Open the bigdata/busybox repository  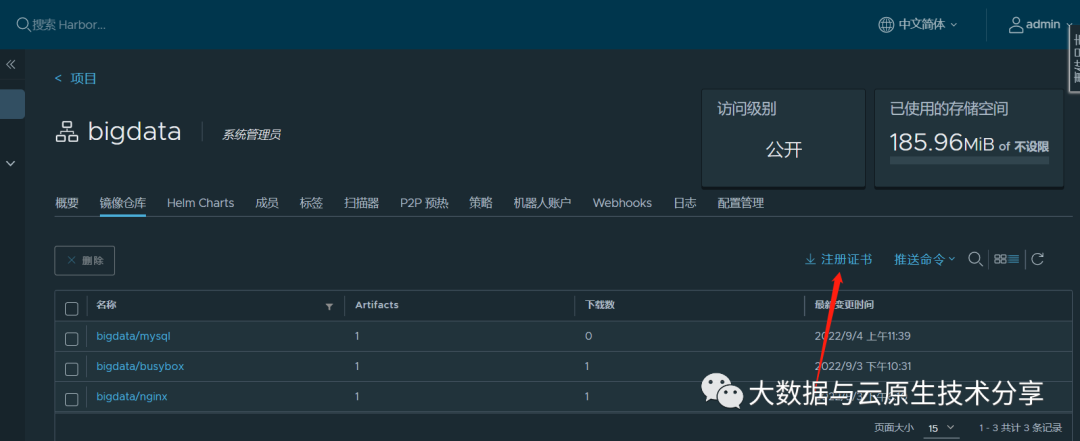[141, 366]
